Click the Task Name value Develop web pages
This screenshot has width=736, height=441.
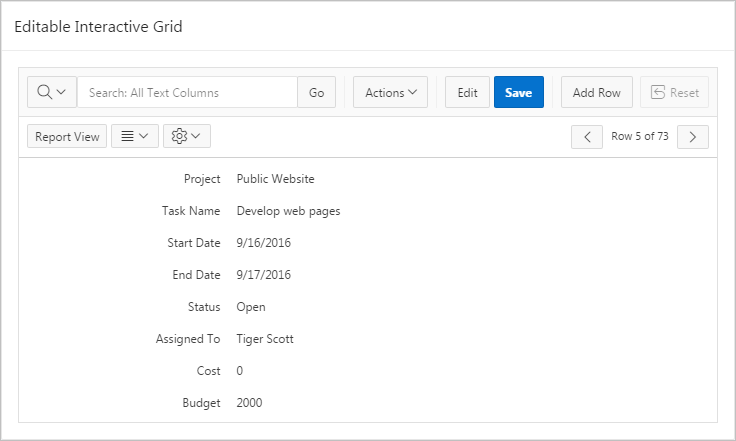tap(288, 211)
